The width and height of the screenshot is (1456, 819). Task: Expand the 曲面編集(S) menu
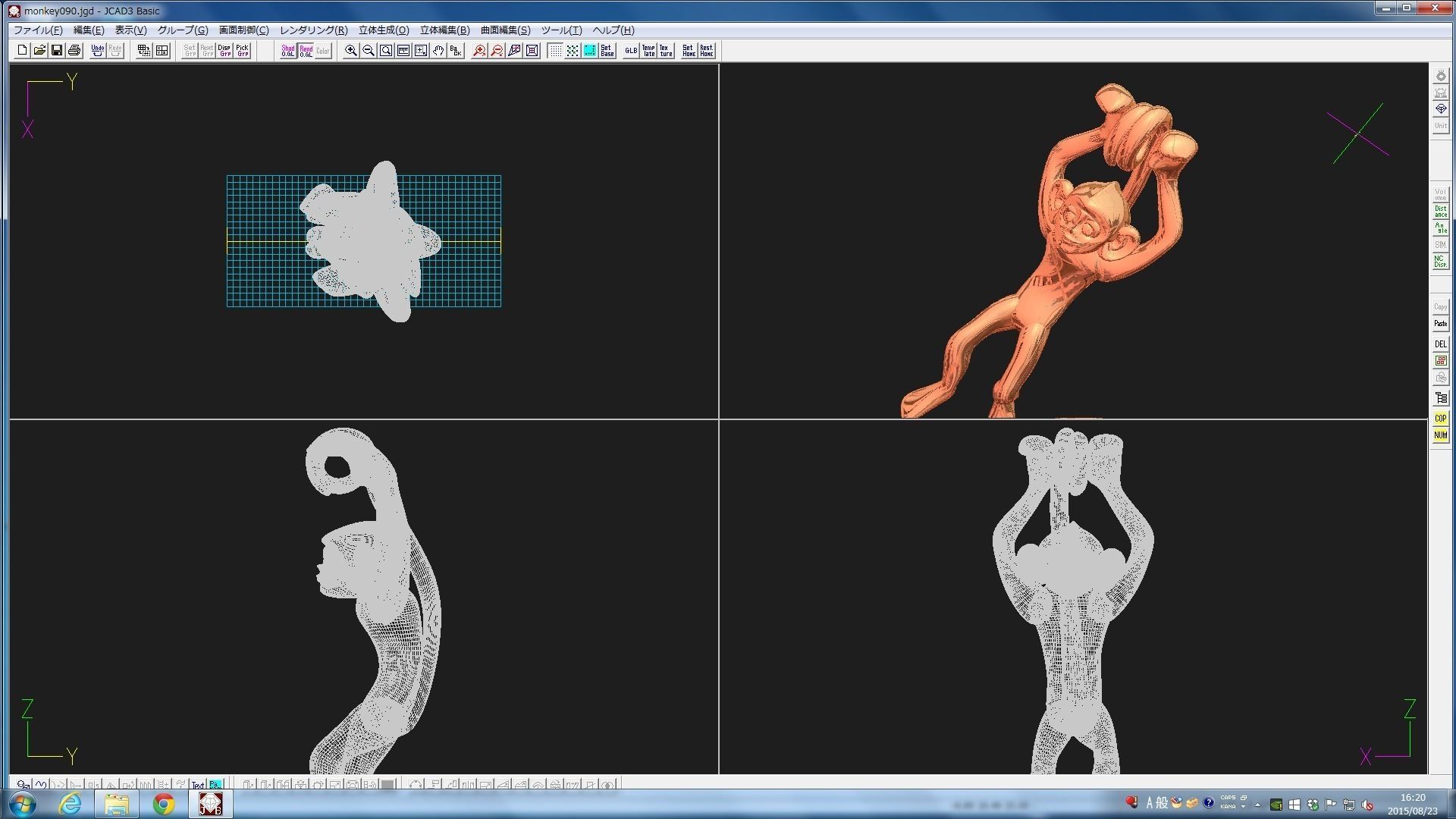pos(505,30)
